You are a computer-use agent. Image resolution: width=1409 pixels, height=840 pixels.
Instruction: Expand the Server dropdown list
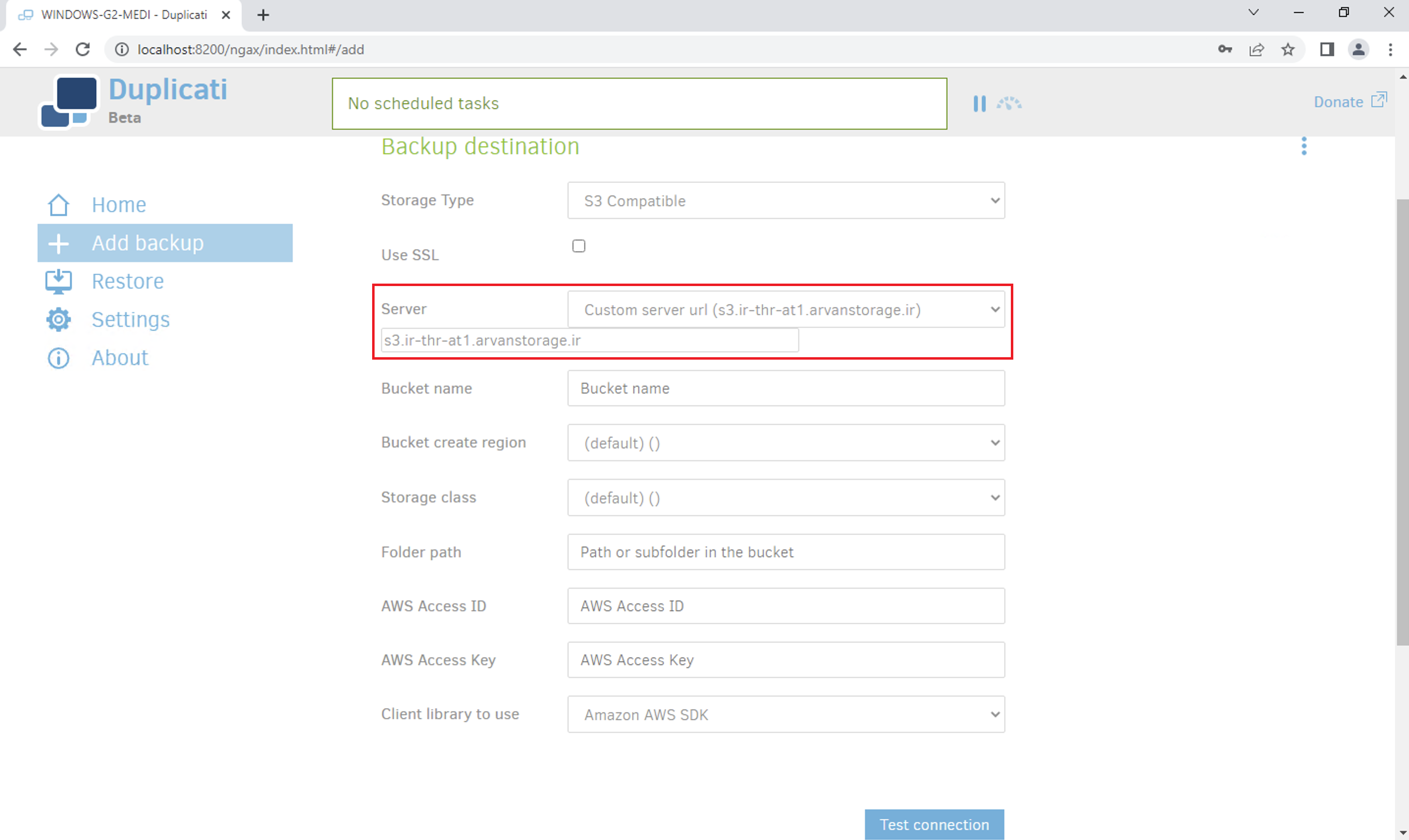click(x=786, y=310)
